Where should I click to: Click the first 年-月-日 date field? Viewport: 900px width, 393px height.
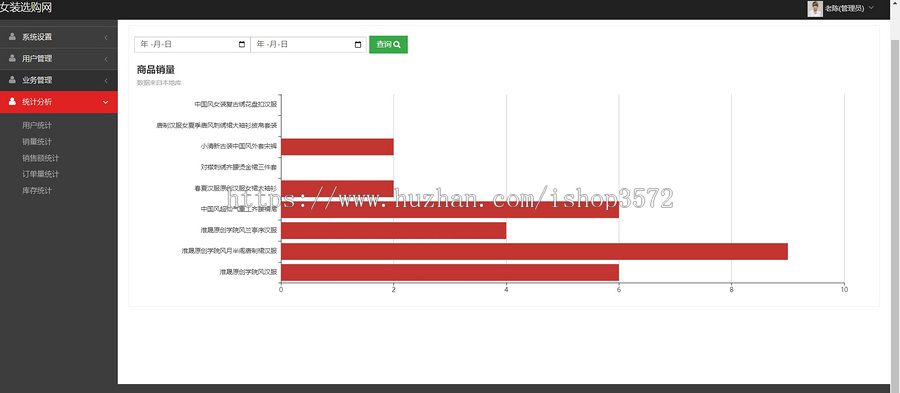click(x=192, y=45)
